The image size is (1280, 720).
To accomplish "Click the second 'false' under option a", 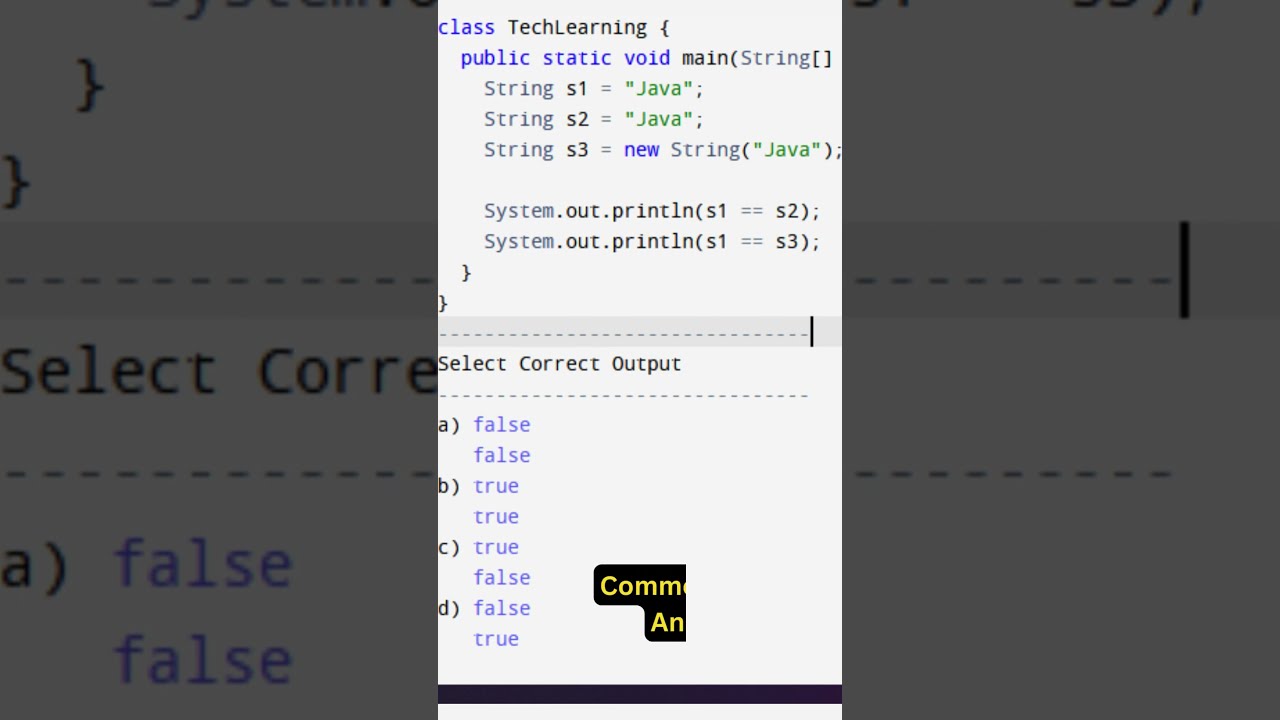I will tap(502, 456).
